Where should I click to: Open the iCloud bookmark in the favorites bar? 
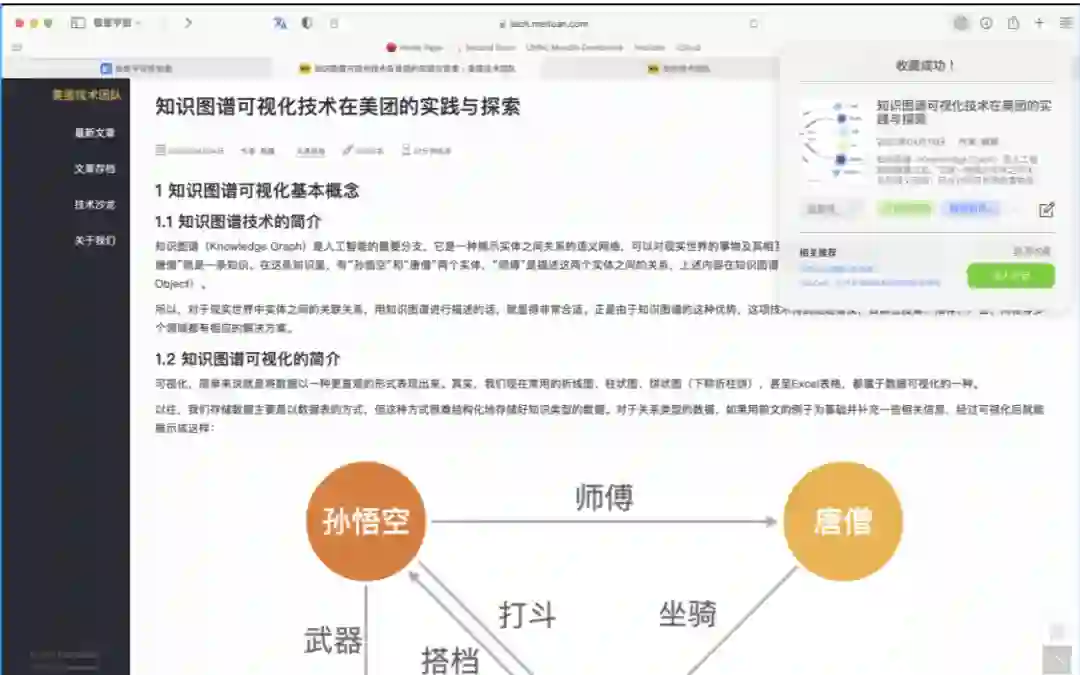pyautogui.click(x=688, y=48)
